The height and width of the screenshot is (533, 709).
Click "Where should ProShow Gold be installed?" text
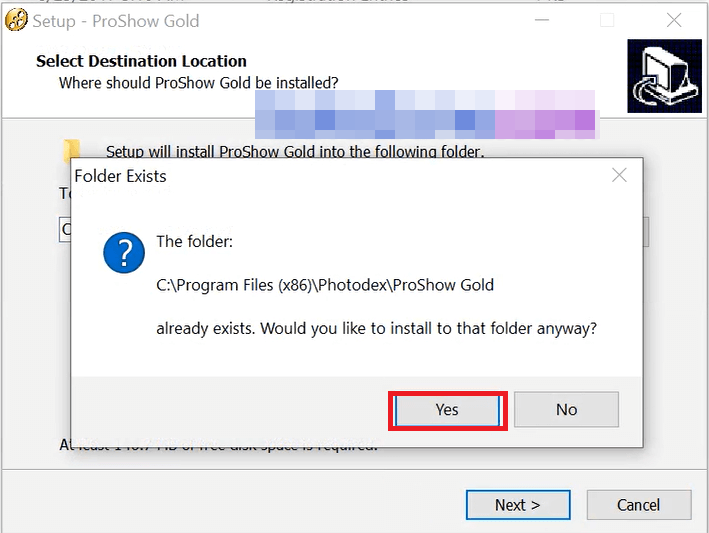[x=198, y=82]
